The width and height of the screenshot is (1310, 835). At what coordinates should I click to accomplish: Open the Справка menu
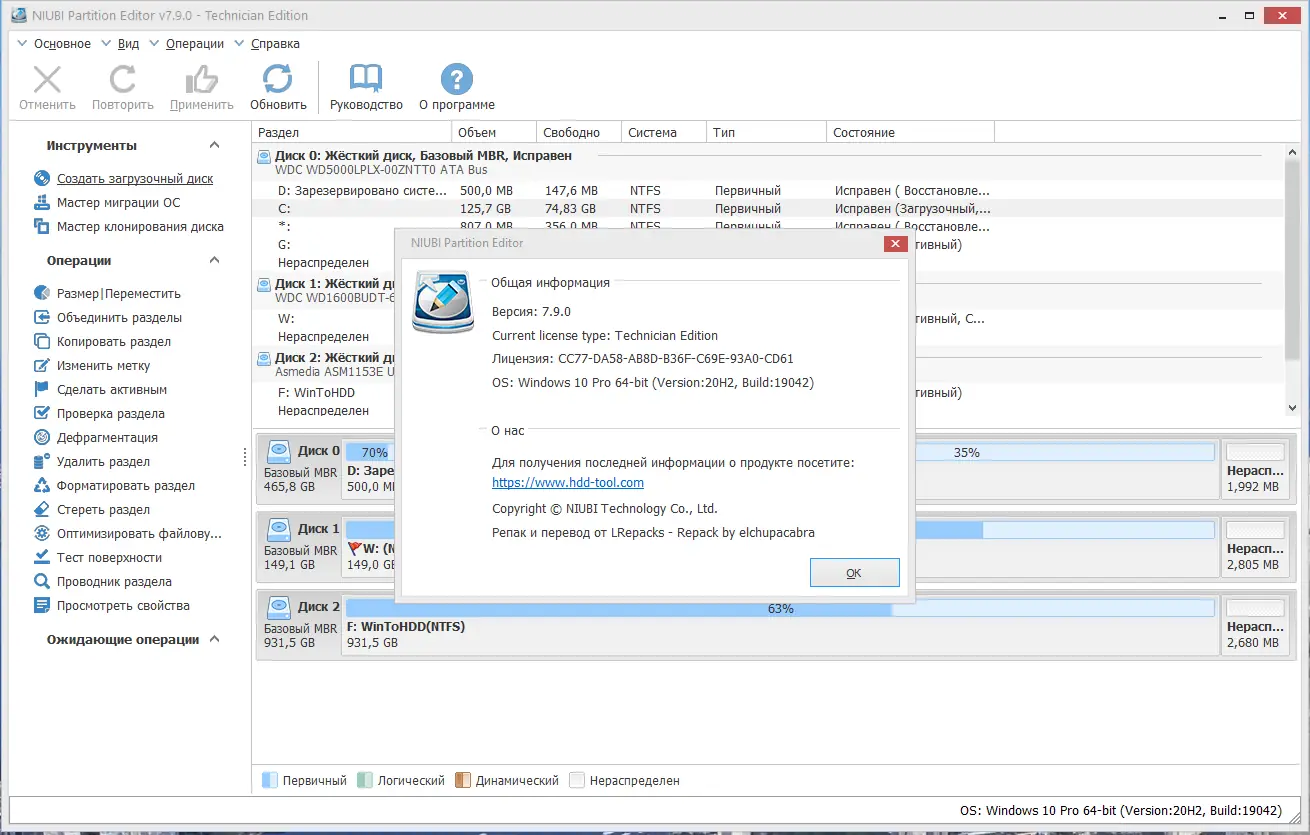275,44
